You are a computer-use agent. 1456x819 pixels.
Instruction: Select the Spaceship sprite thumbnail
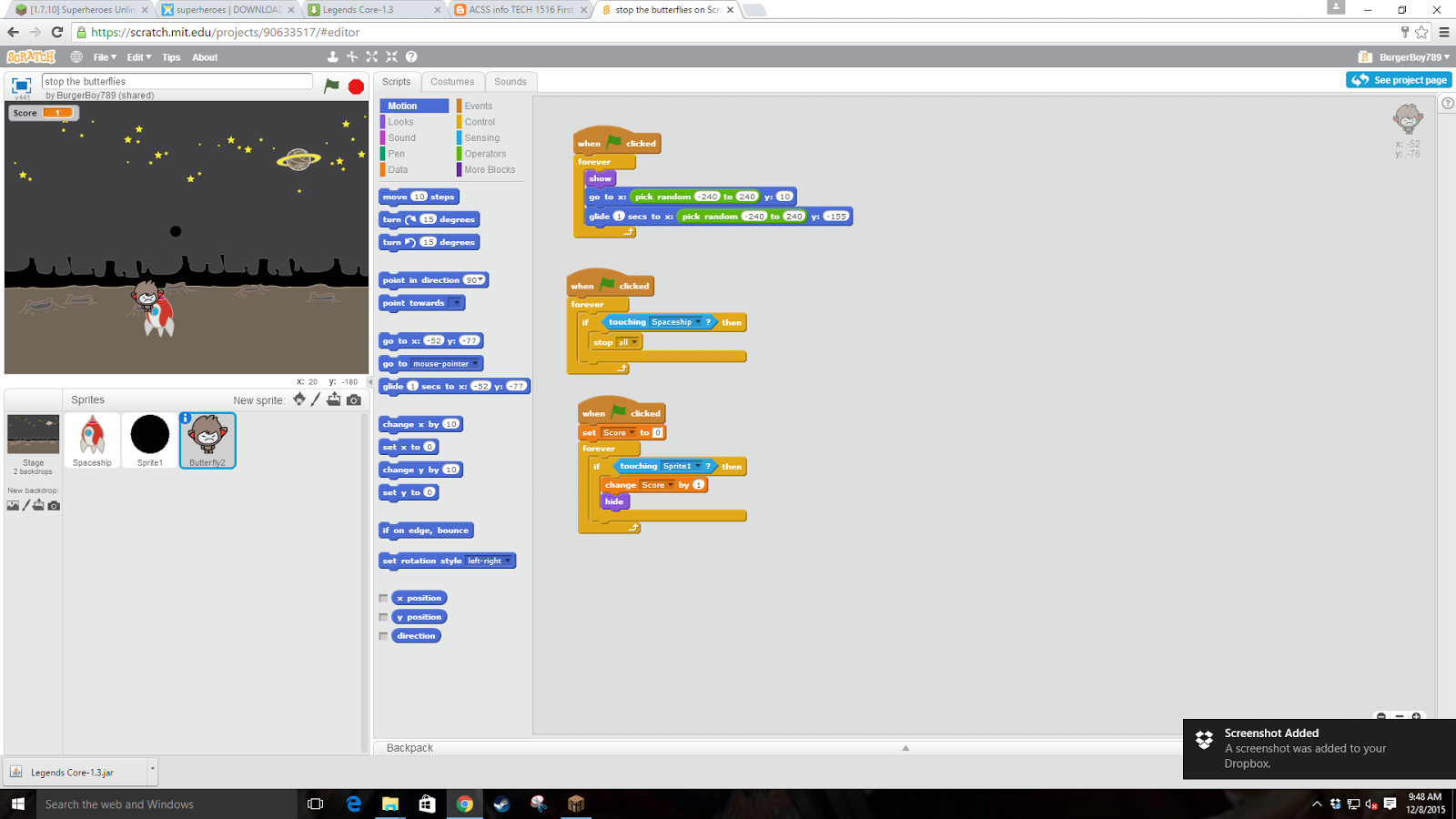pyautogui.click(x=91, y=440)
